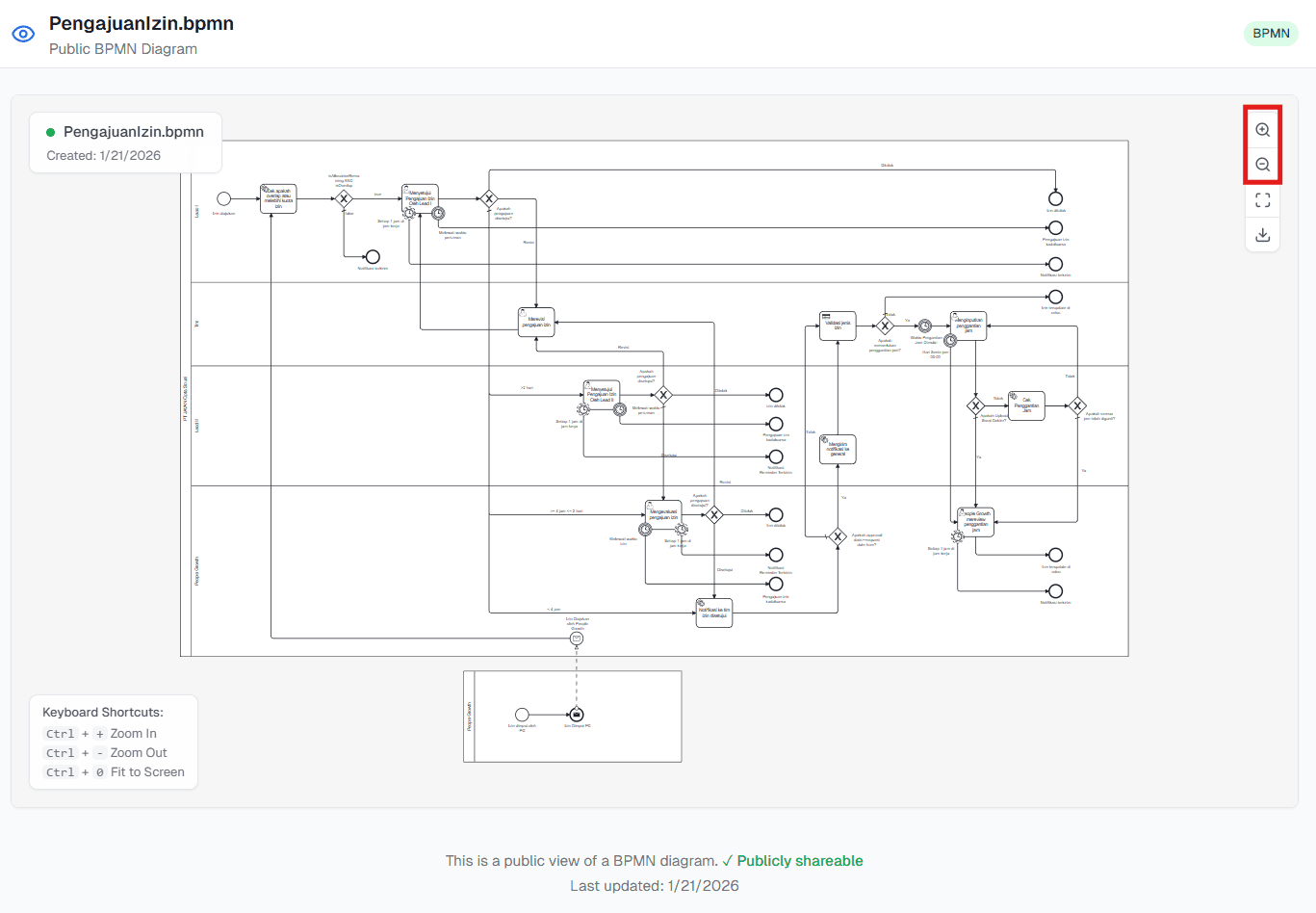Zoom out of the BPMN diagram
This screenshot has width=1316, height=913.
pyautogui.click(x=1262, y=164)
